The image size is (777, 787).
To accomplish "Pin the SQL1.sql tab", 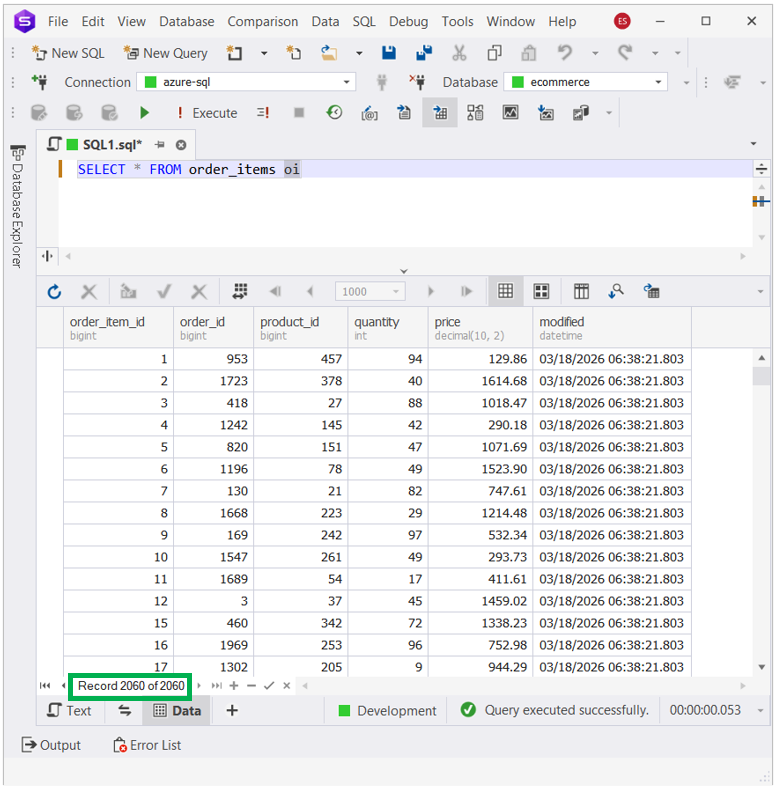I will tap(160, 145).
